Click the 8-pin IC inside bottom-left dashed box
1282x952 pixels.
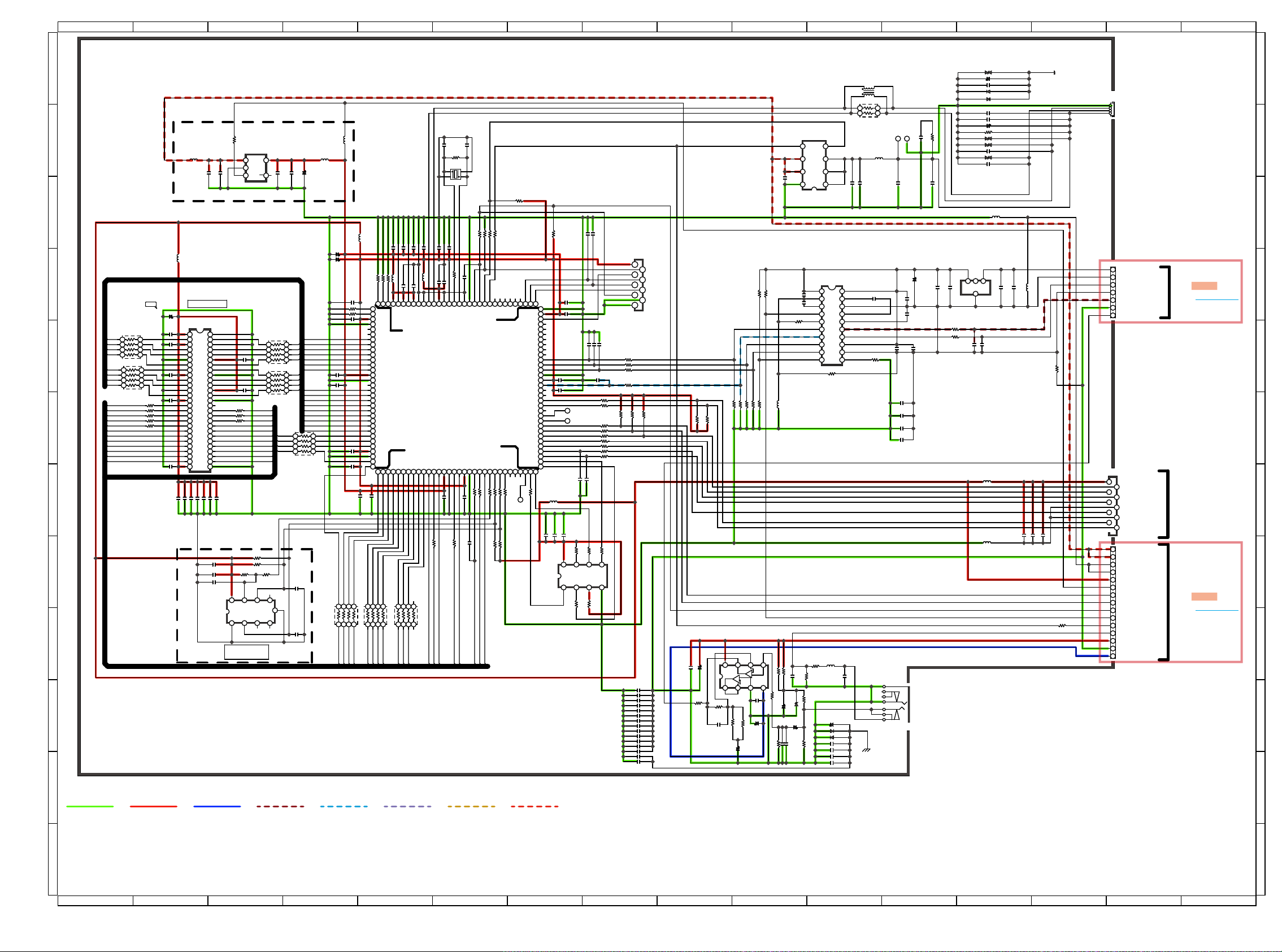(251, 611)
